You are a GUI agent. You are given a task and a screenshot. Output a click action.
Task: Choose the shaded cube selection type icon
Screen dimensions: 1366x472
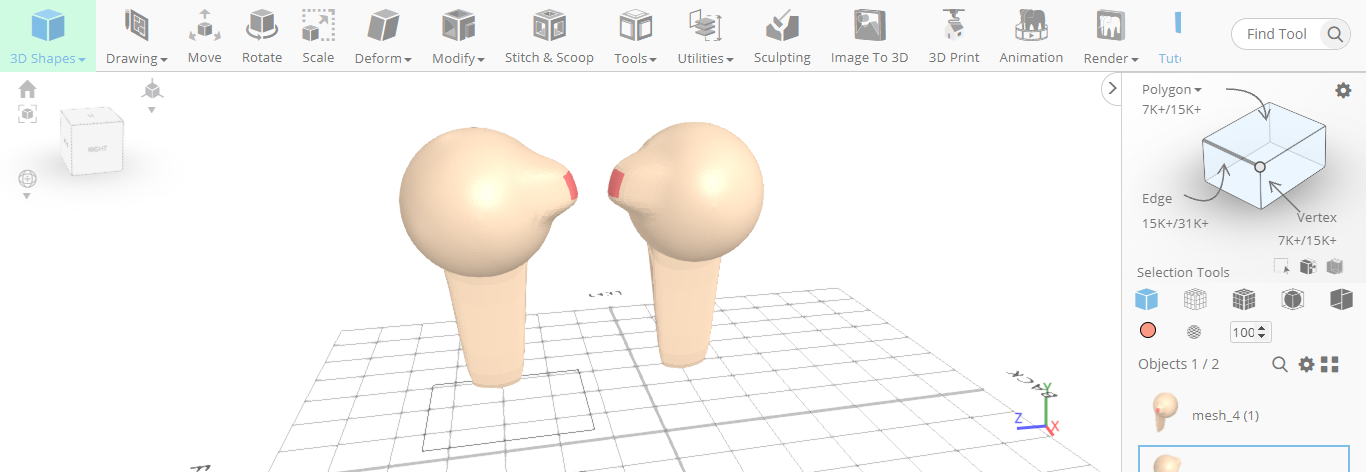click(x=1334, y=266)
